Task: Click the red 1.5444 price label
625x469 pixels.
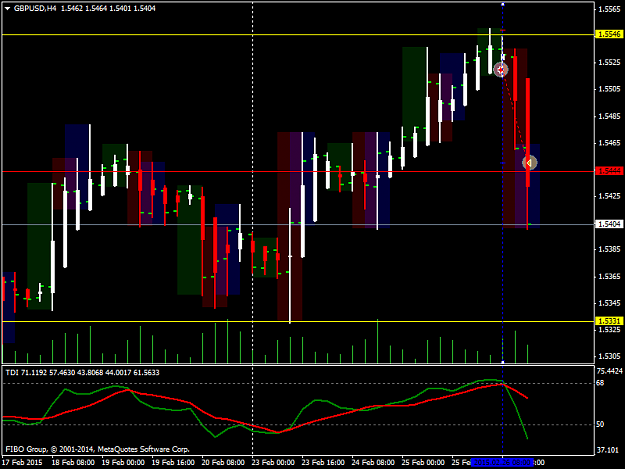Action: 609,171
